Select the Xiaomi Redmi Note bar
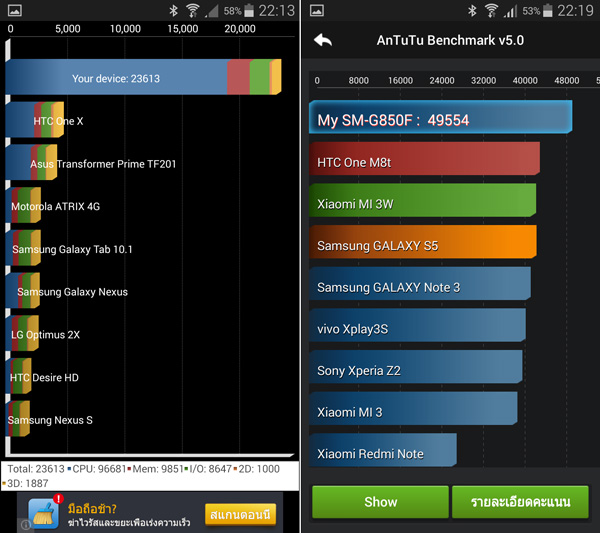Image resolution: width=600 pixels, height=533 pixels. click(x=383, y=450)
